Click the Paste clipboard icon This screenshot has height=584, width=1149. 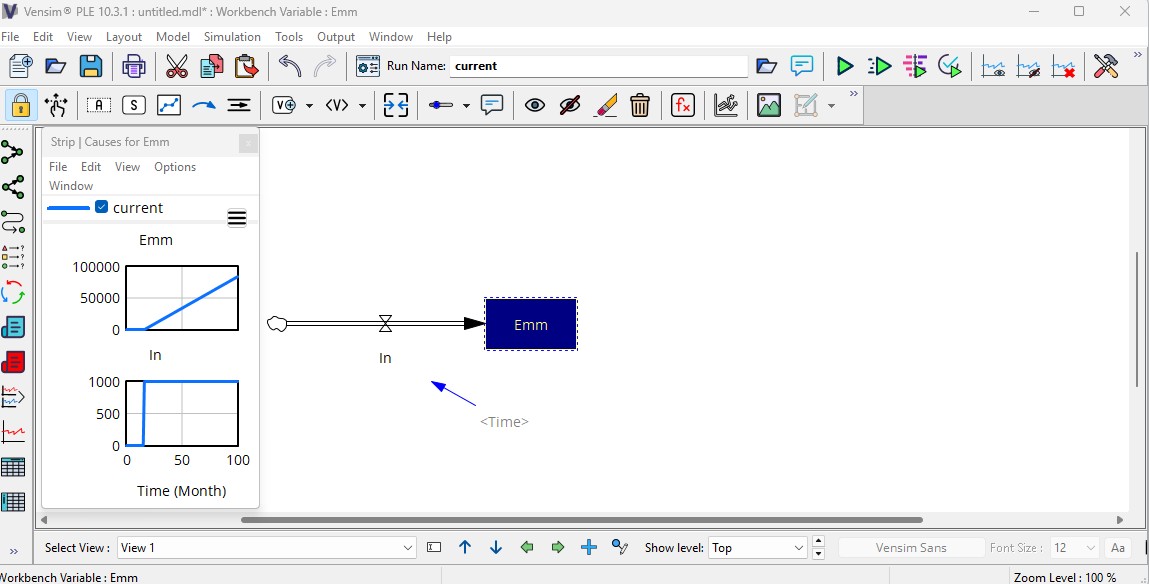pyautogui.click(x=247, y=66)
